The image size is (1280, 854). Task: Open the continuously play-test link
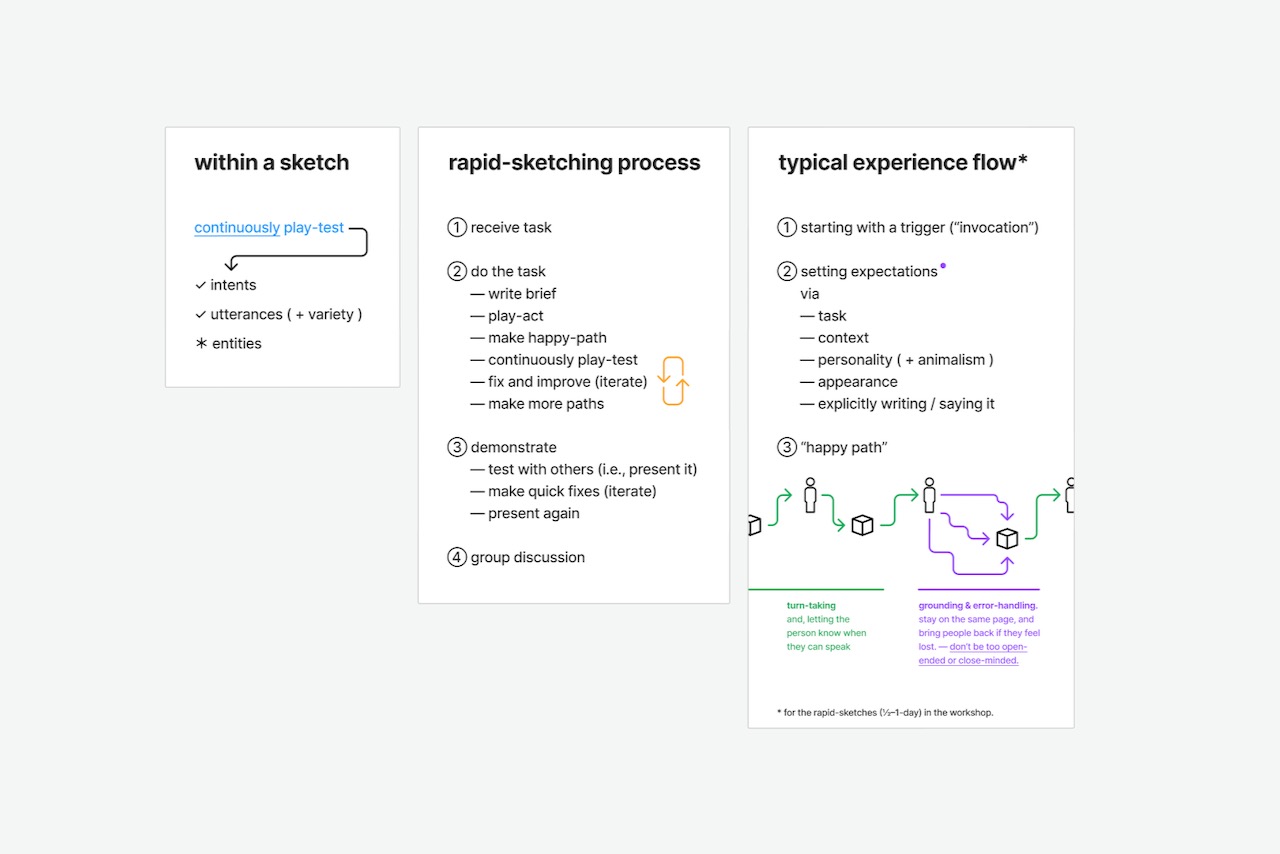(x=269, y=228)
